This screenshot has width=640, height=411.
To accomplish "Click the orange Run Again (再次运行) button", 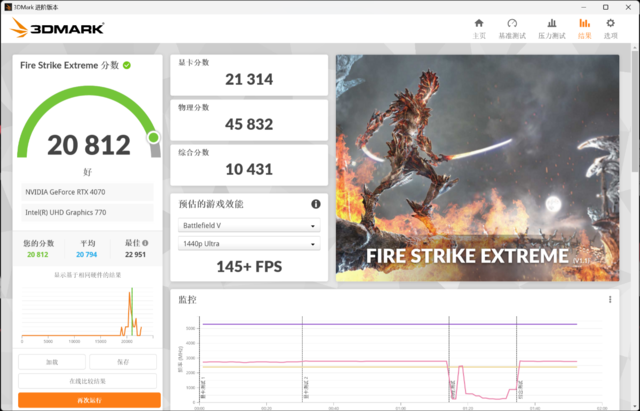I will point(89,400).
